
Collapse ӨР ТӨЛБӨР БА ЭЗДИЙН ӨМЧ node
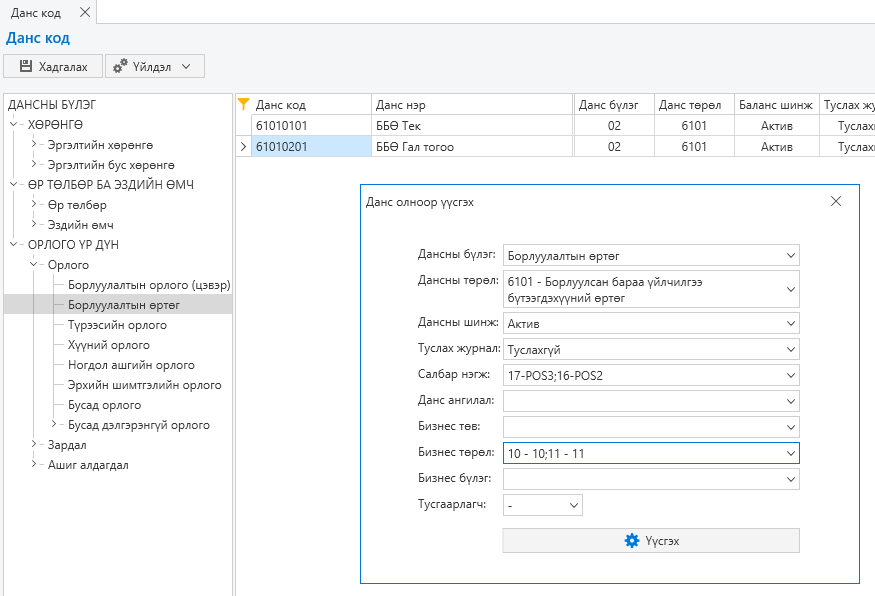click(x=13, y=184)
